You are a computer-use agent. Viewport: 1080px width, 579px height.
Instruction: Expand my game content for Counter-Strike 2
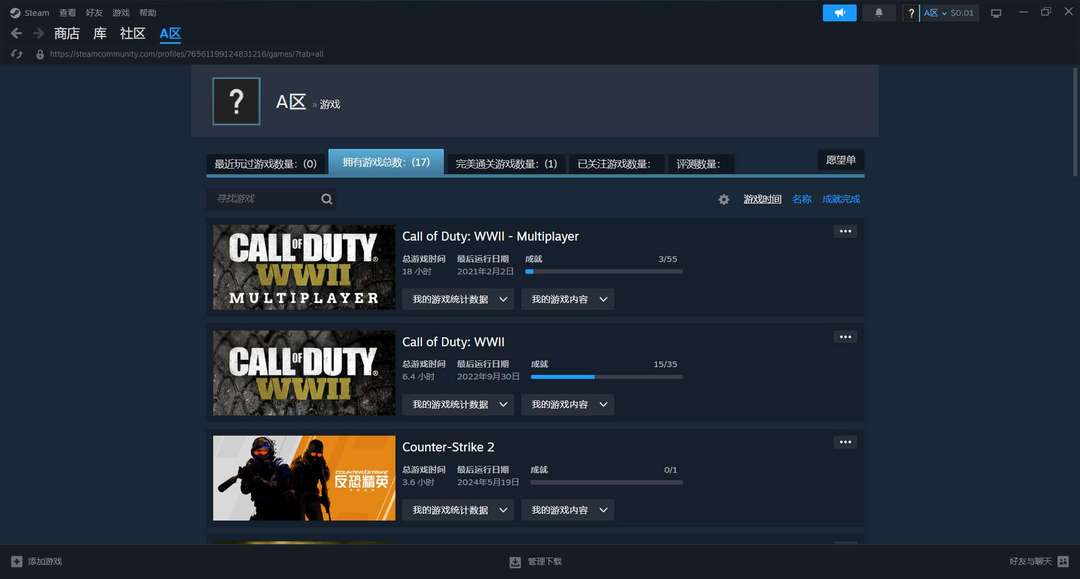pos(568,510)
